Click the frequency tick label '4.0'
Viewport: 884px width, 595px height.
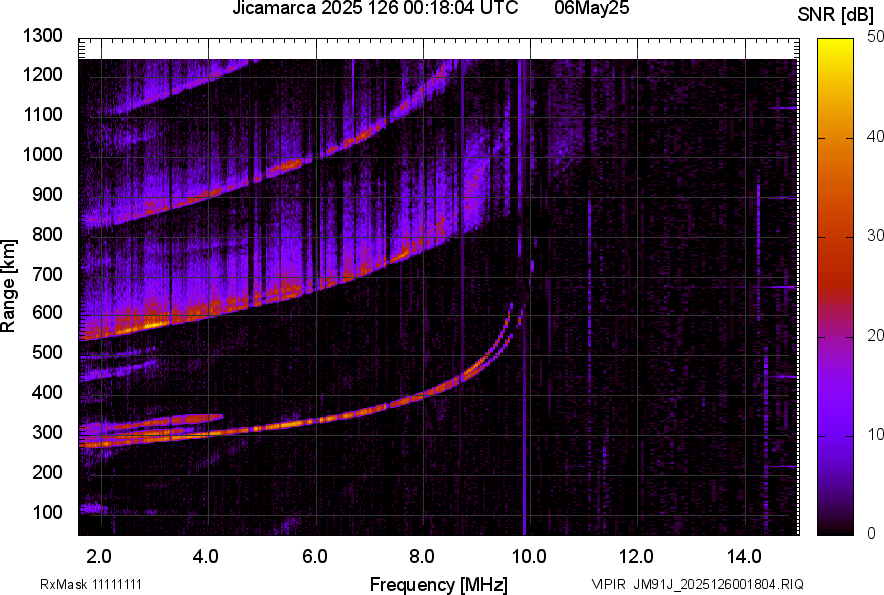[x=205, y=557]
